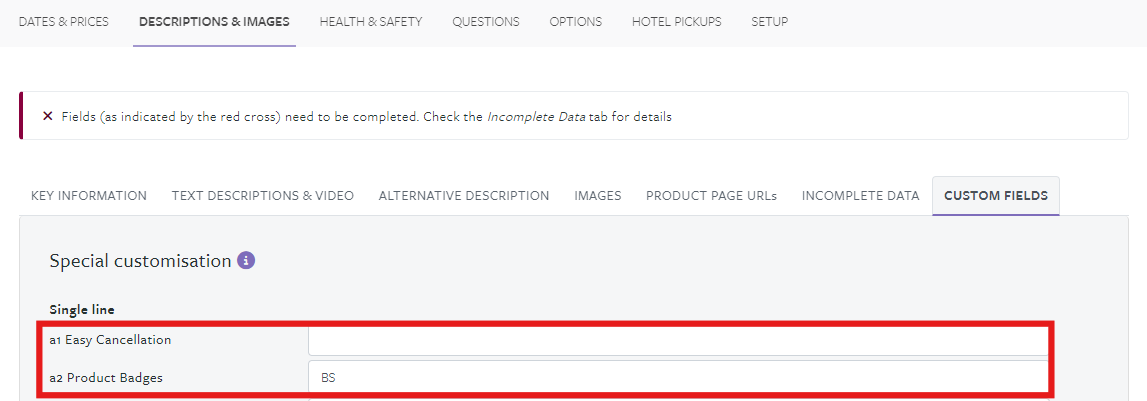Click the a2 Product Badges label
This screenshot has width=1147, height=401.
point(106,378)
